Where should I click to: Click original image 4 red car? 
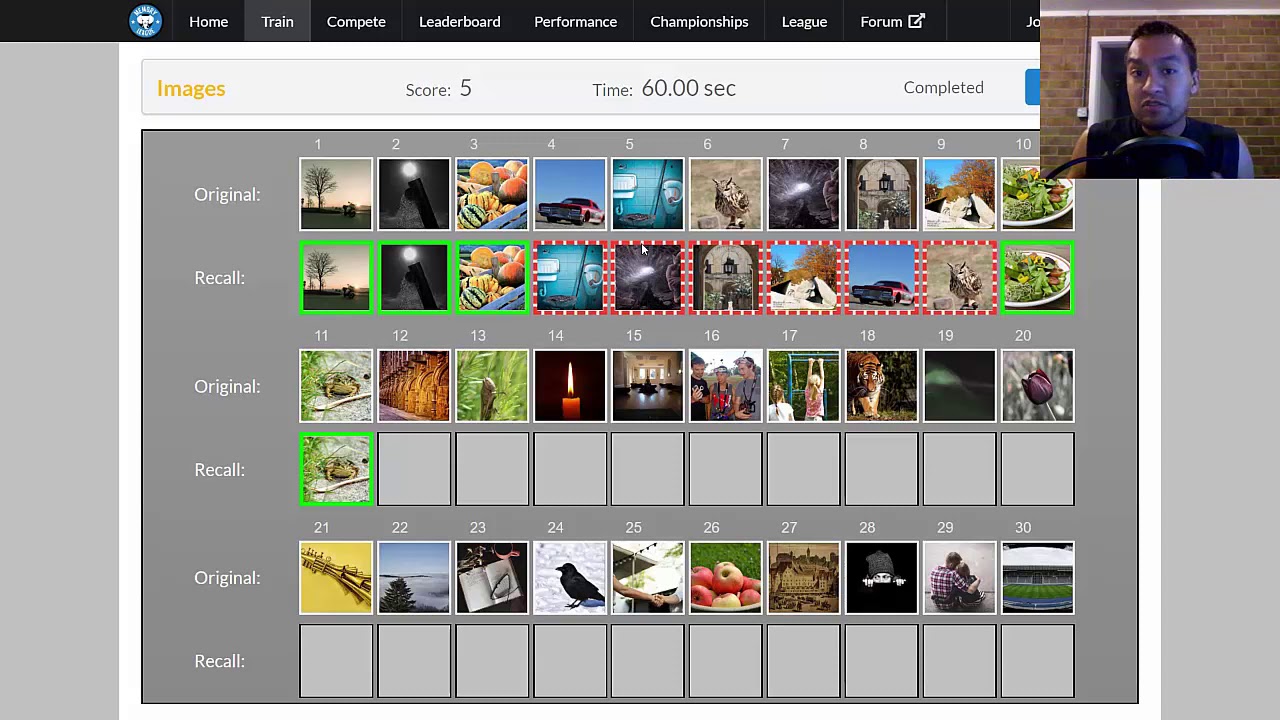click(x=570, y=194)
